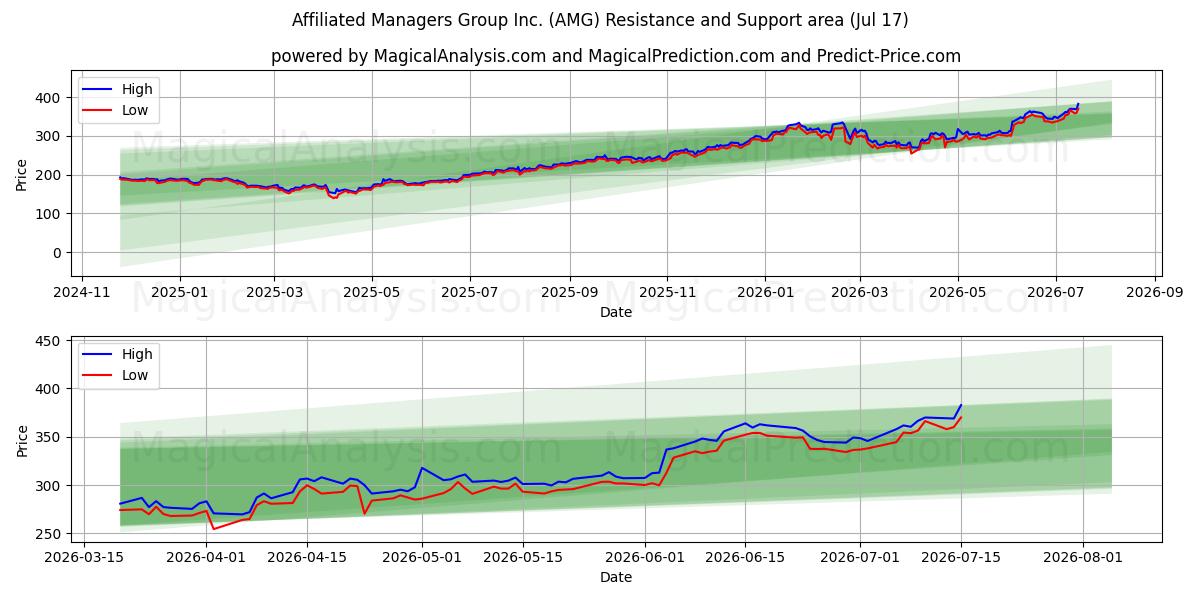This screenshot has width=1200, height=600.
Task: Click the '2026-03-15' label on bottom chart
Action: point(83,558)
